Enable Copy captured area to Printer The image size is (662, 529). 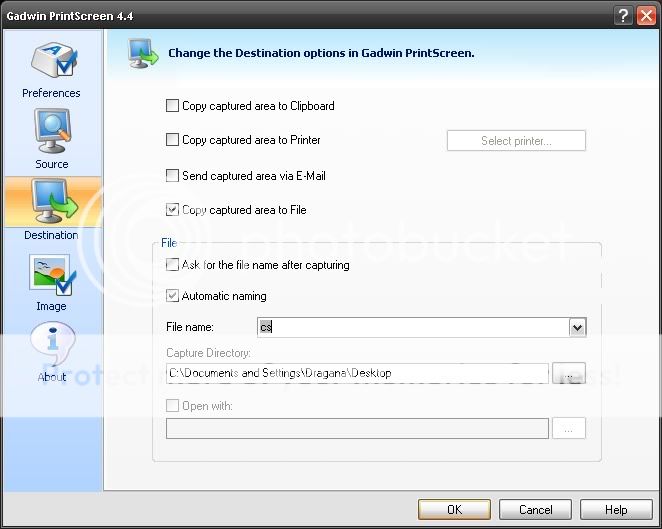pyautogui.click(x=172, y=139)
